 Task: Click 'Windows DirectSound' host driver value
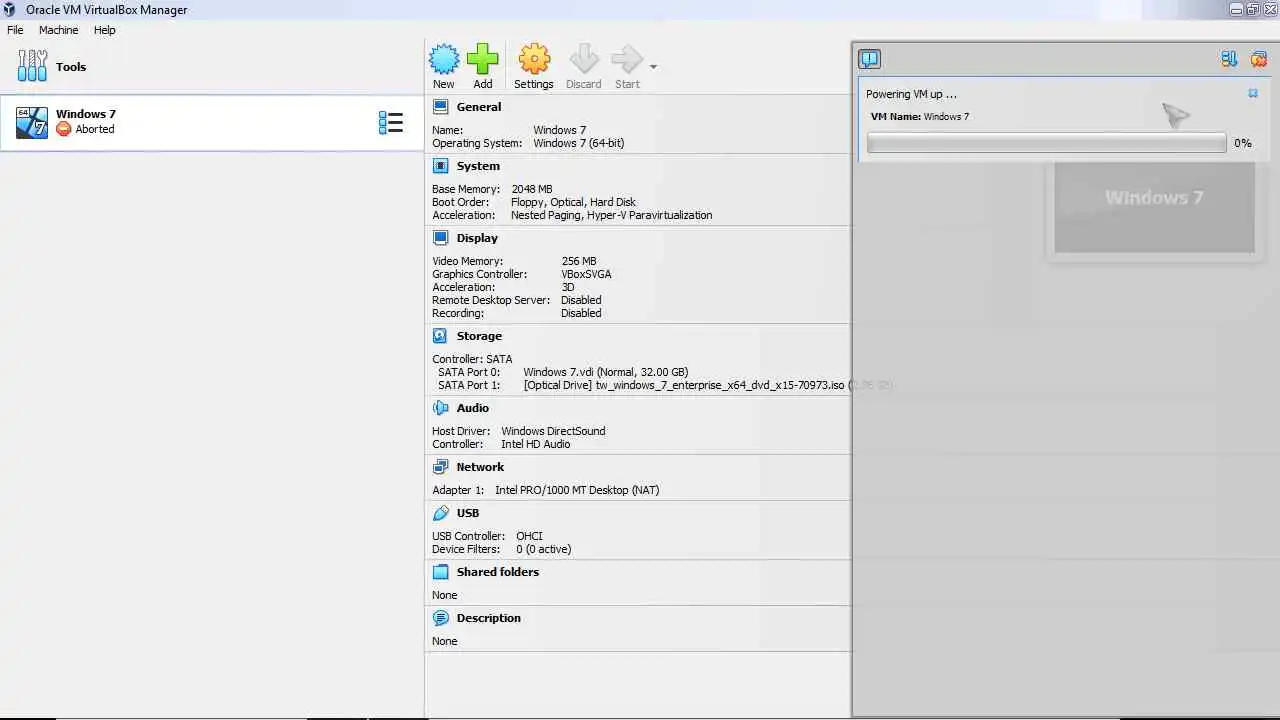(553, 431)
